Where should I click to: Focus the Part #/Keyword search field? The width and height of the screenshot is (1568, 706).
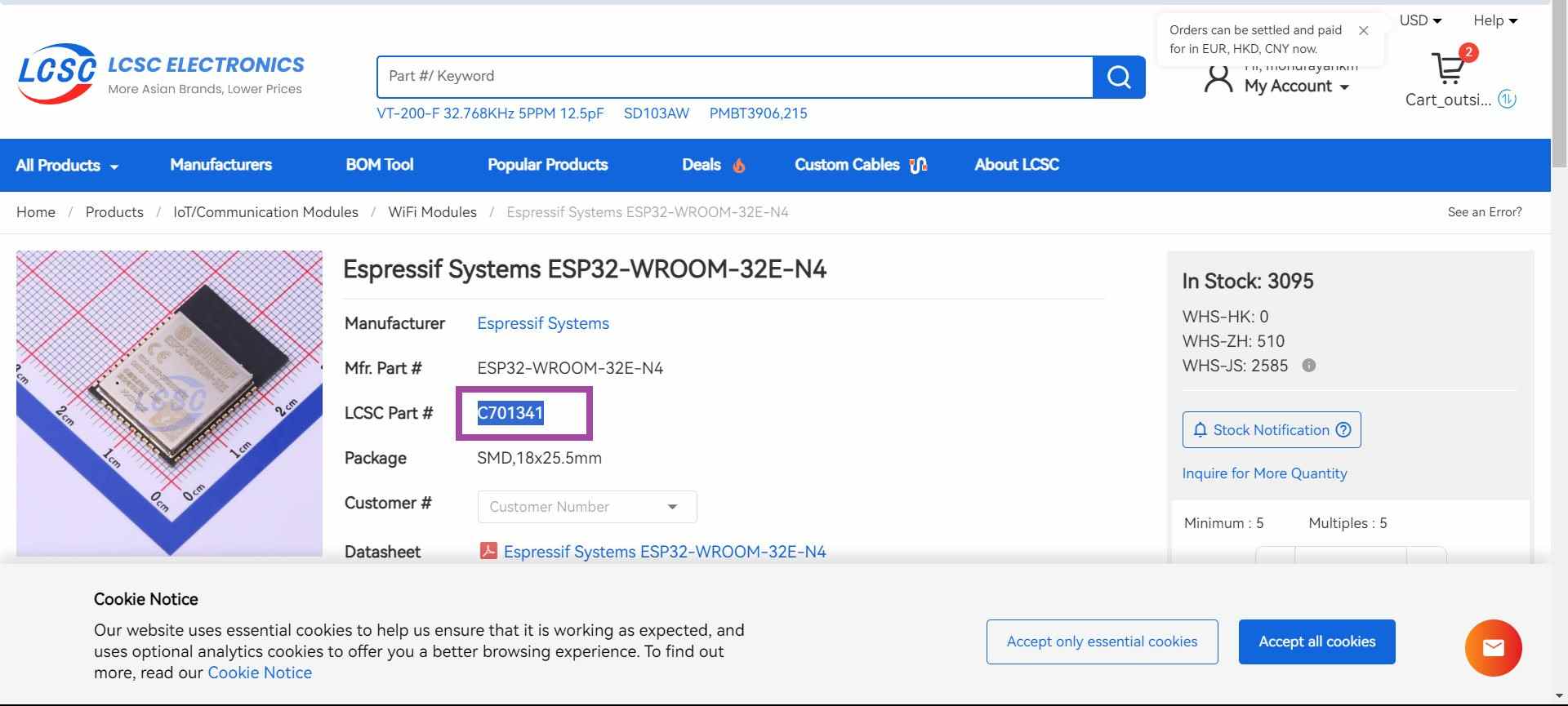tap(734, 77)
